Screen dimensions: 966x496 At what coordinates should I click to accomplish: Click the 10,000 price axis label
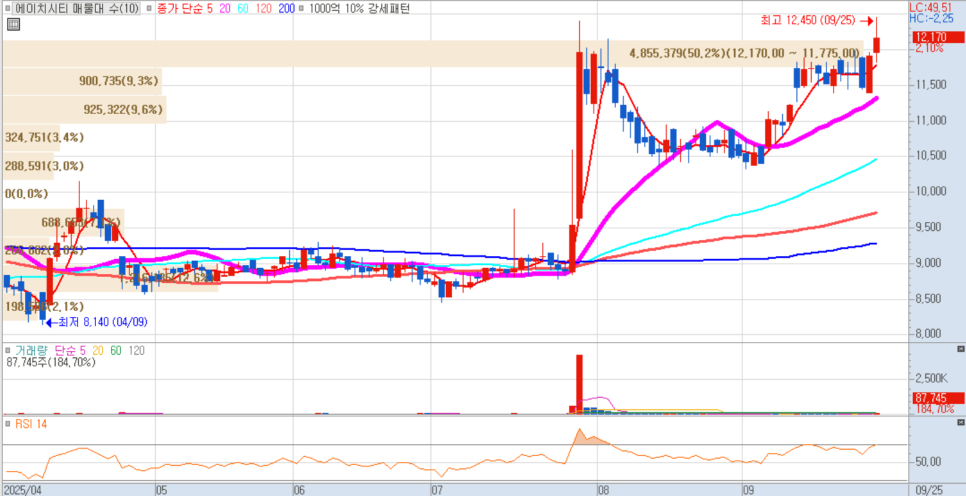930,191
